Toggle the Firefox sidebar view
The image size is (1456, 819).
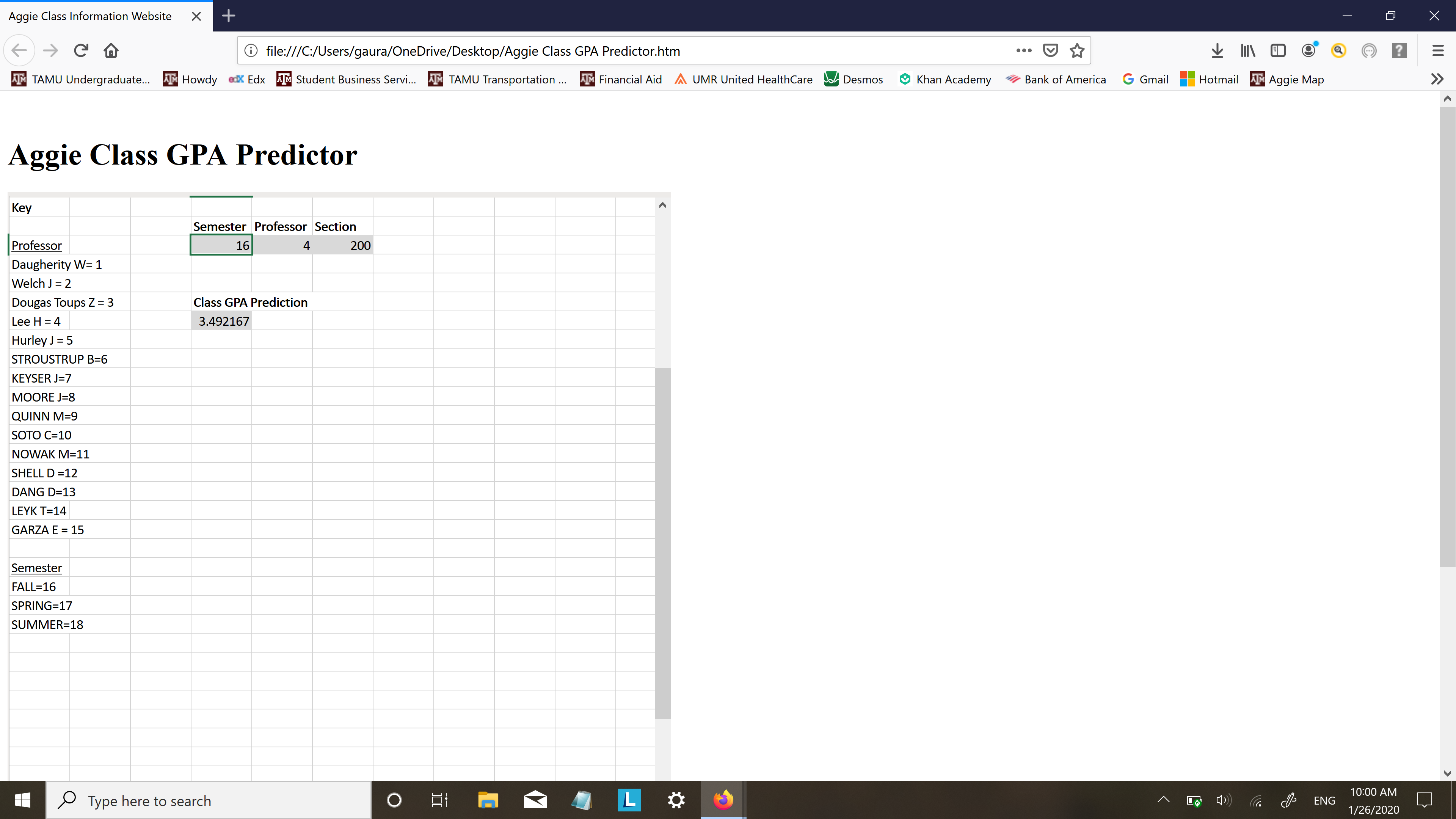click(1277, 51)
